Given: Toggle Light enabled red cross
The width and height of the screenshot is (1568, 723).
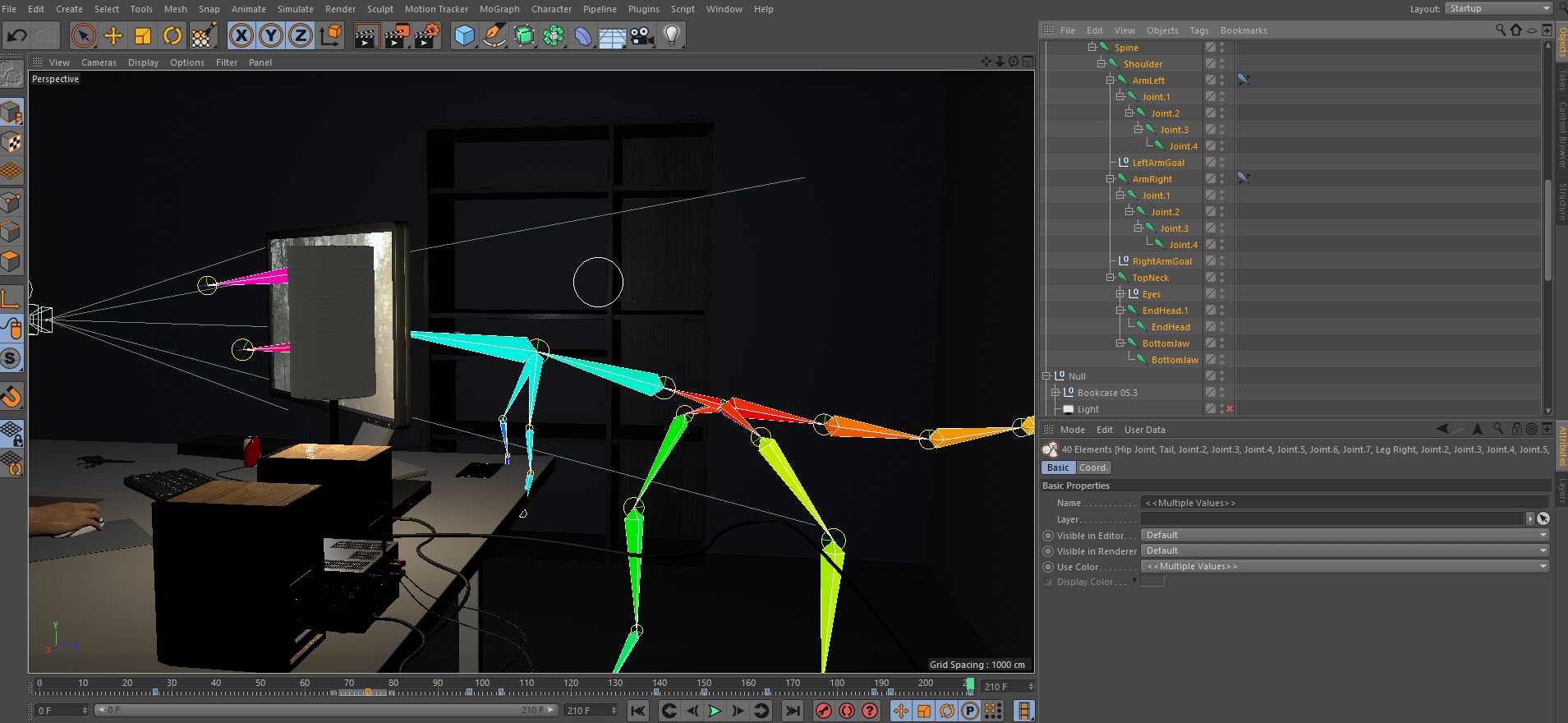Looking at the screenshot, I should [x=1230, y=409].
